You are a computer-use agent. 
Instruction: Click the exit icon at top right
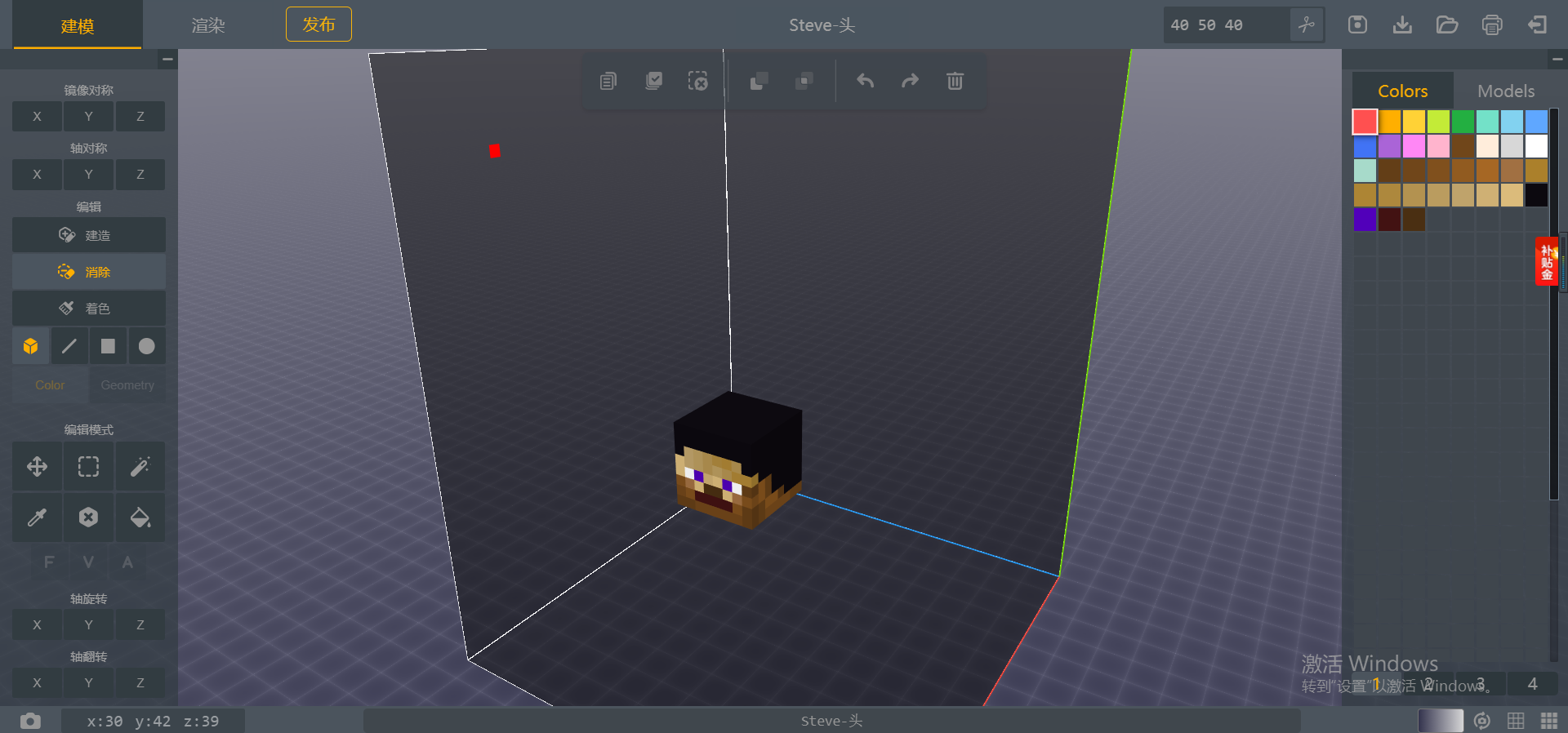(x=1537, y=25)
